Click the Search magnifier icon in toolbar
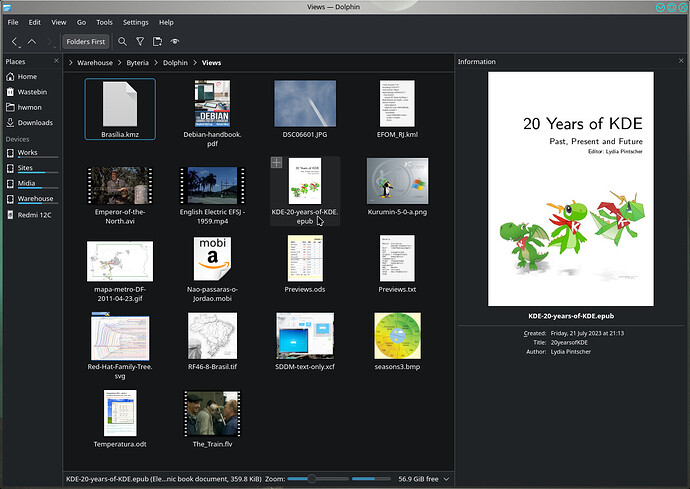690x489 pixels. click(122, 42)
